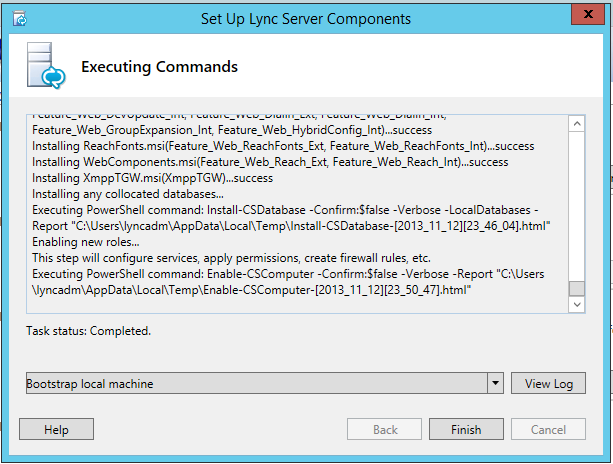The height and width of the screenshot is (464, 613).
Task: Click the Finish button
Action: pos(466,429)
